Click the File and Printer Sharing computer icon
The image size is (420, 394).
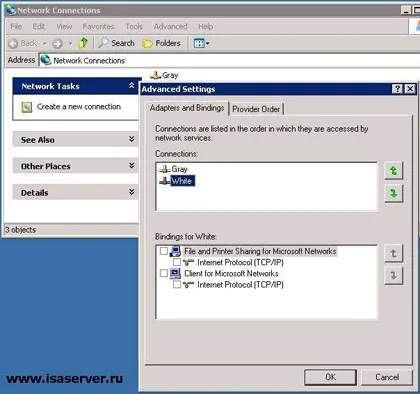pyautogui.click(x=175, y=251)
